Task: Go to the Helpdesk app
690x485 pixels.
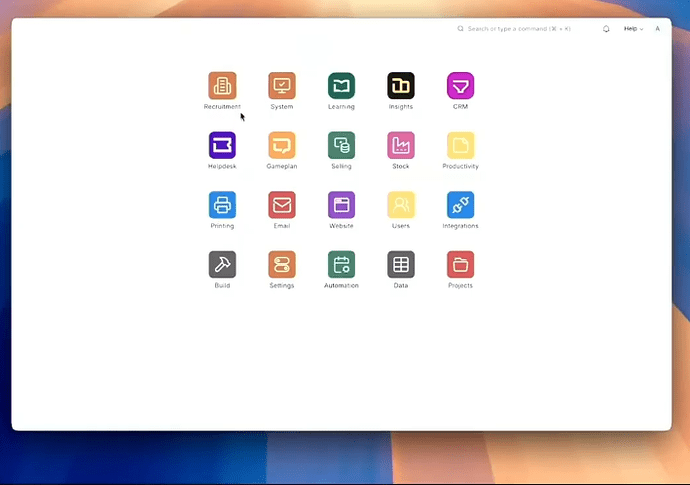Action: click(x=222, y=146)
